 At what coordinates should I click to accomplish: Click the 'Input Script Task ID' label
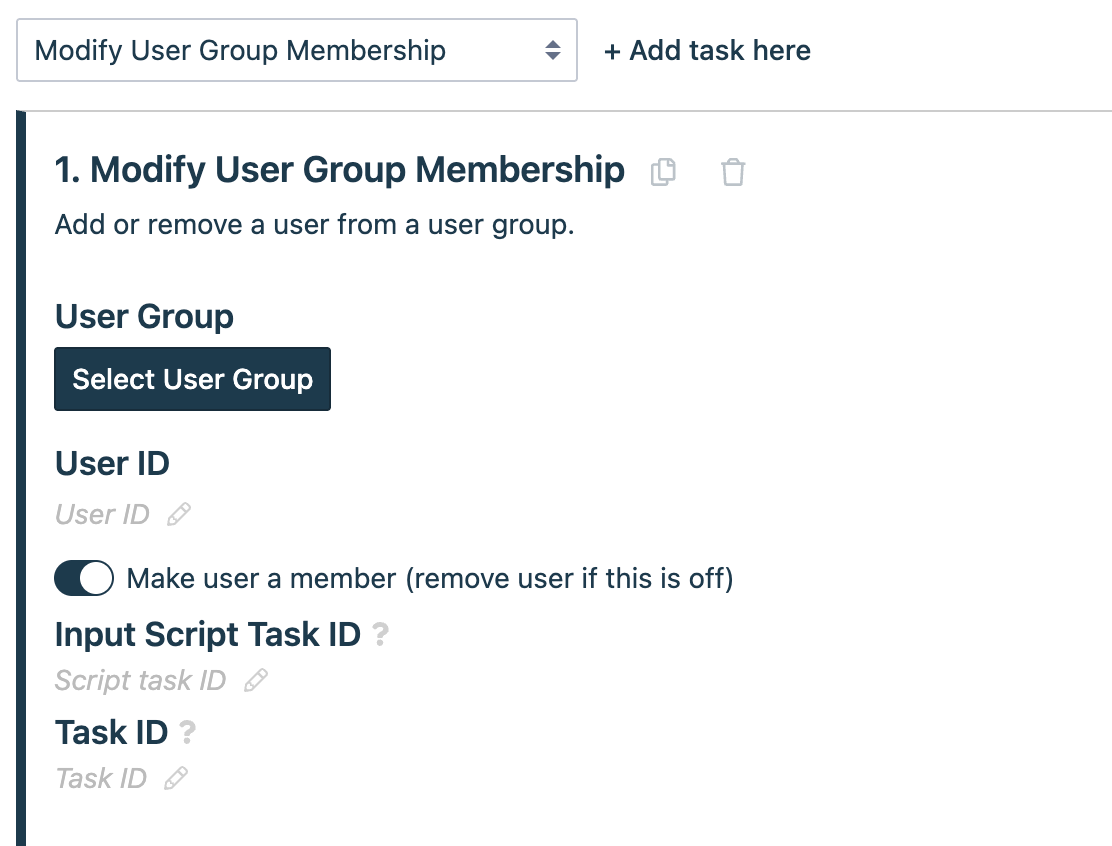(x=208, y=634)
